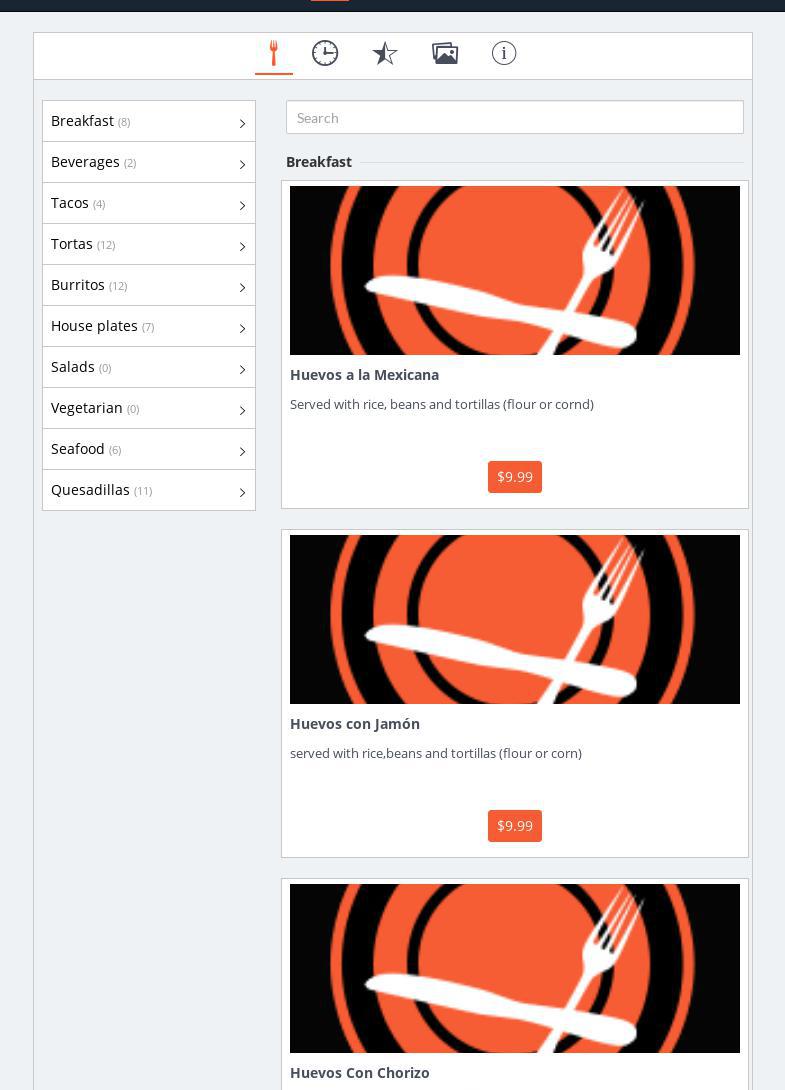Expand the Quesadillas category arrow
The width and height of the screenshot is (785, 1090).
[242, 492]
